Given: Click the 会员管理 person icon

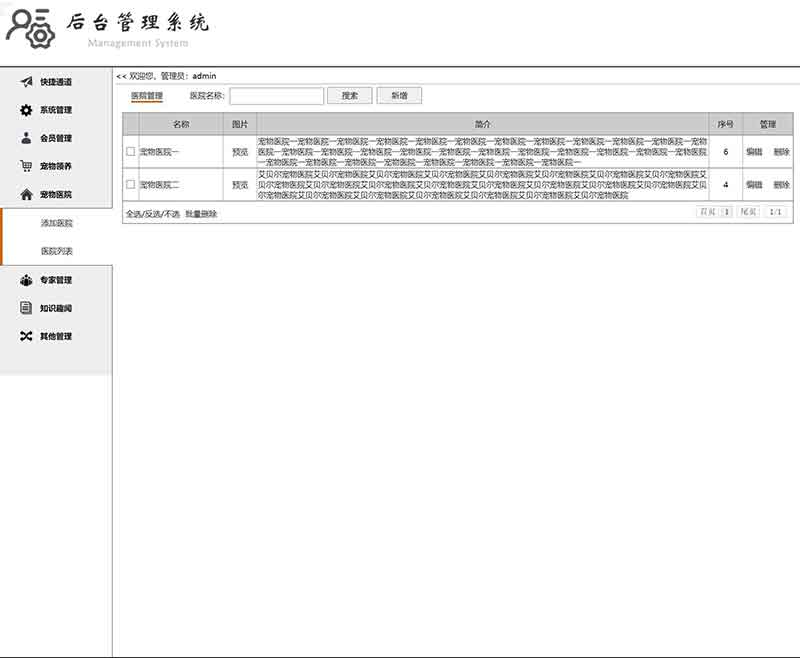Looking at the screenshot, I should (27, 138).
